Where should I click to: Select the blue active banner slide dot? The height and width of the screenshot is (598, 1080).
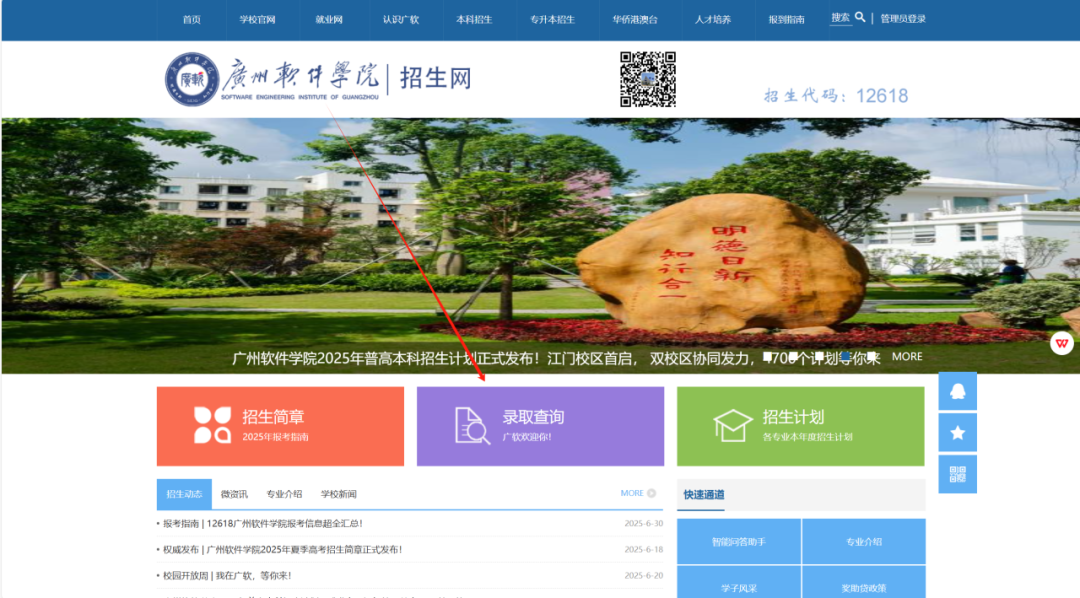(845, 356)
